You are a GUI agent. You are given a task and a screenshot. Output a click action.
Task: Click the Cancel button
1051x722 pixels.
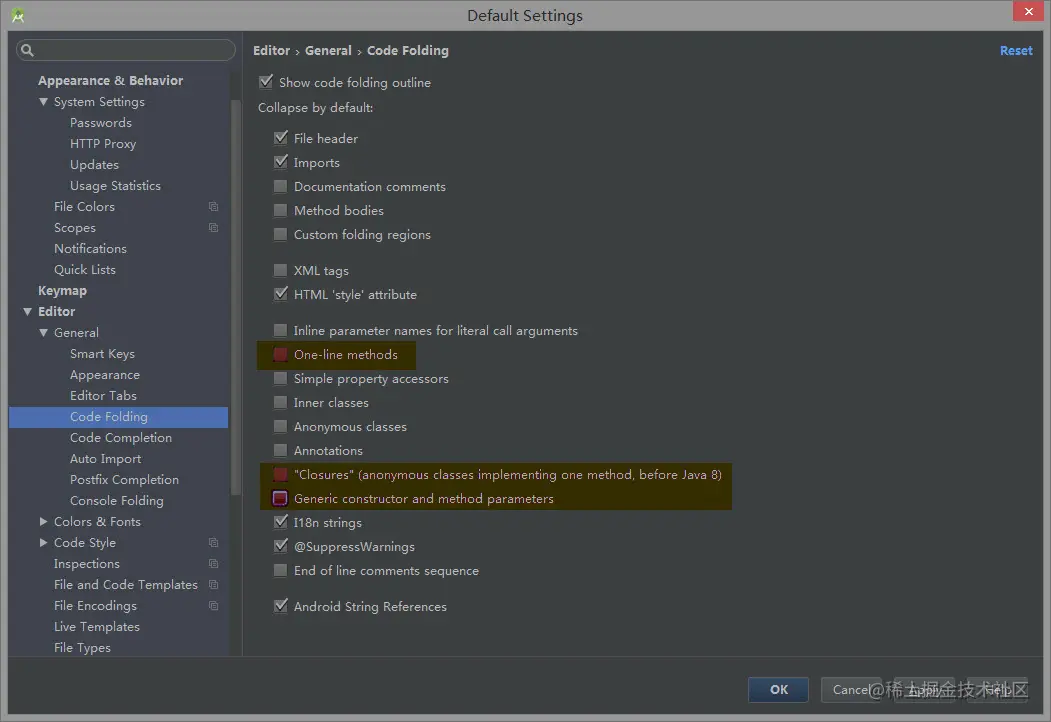(851, 689)
